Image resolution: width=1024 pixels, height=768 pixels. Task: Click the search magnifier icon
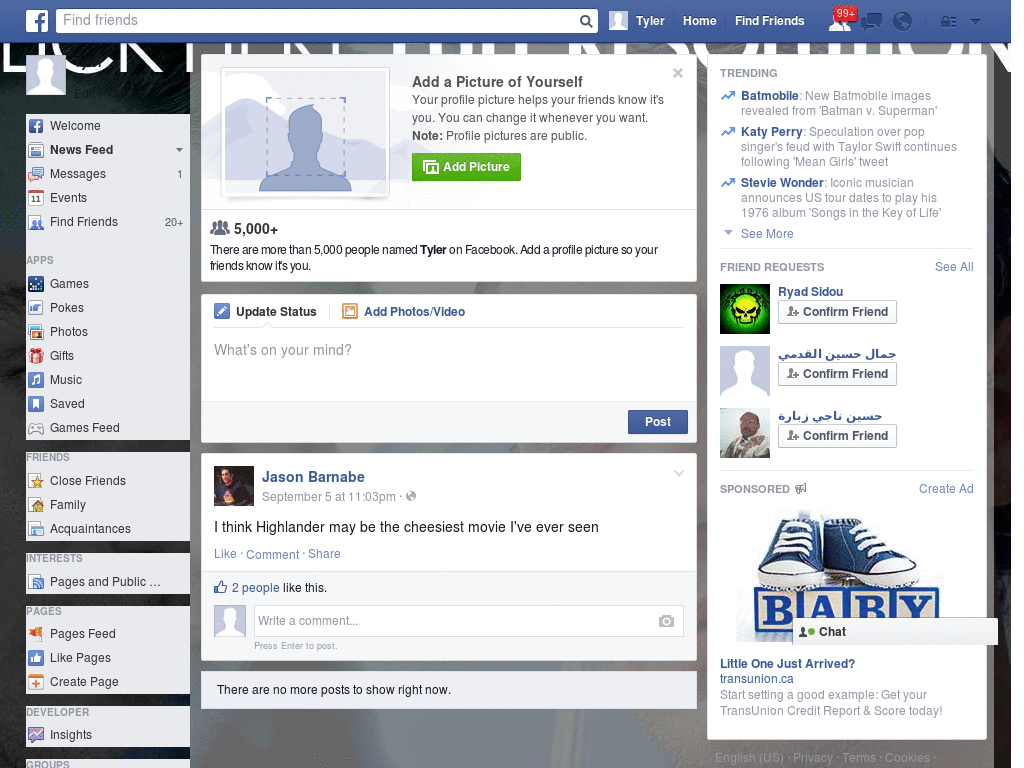[586, 21]
